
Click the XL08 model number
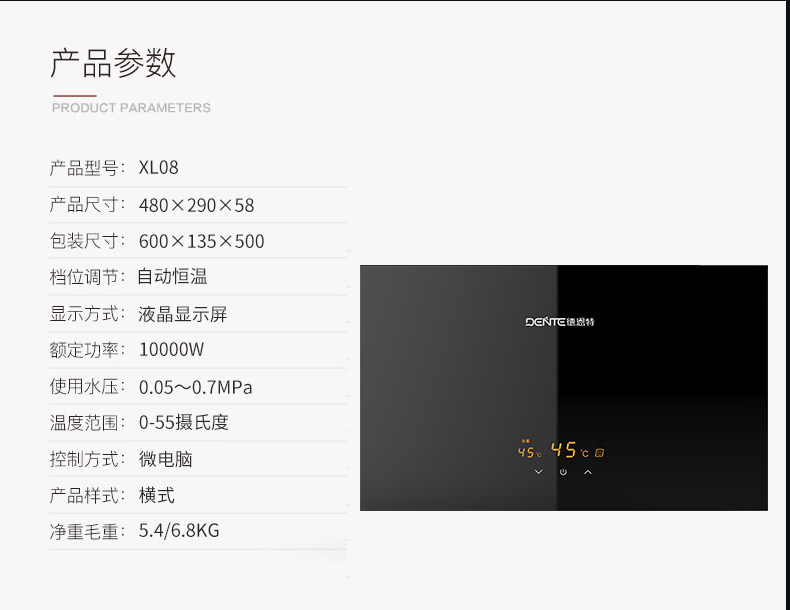(159, 168)
